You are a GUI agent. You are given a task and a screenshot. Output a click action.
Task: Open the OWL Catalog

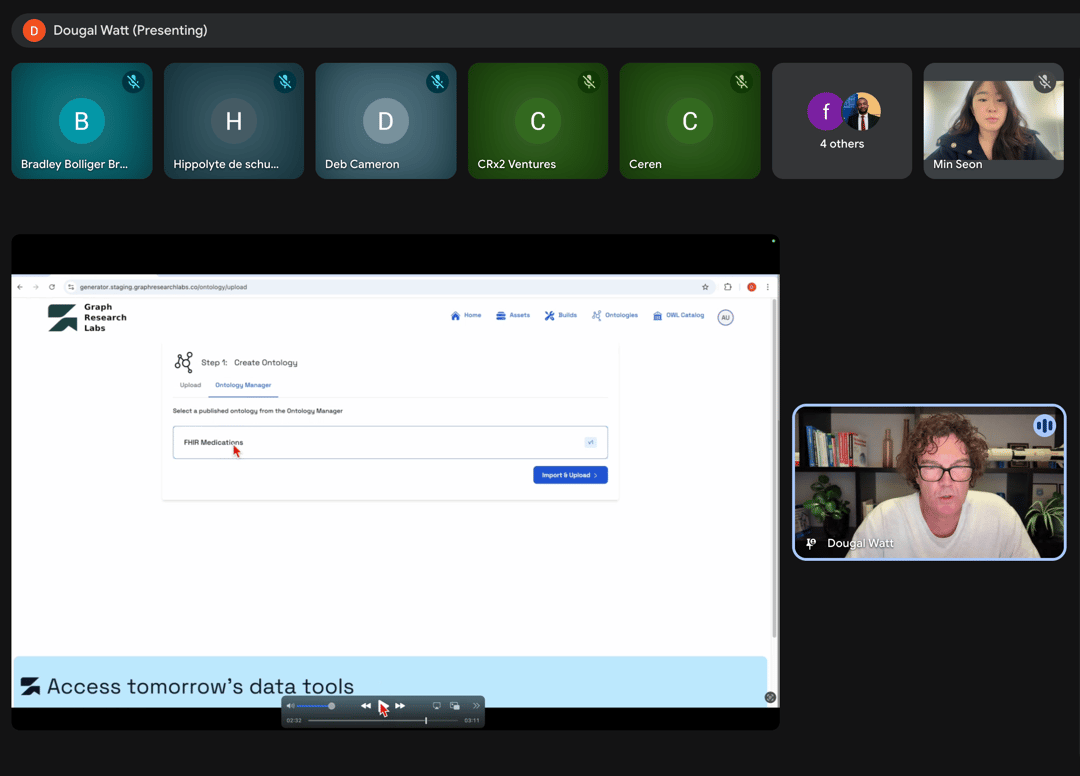point(678,315)
